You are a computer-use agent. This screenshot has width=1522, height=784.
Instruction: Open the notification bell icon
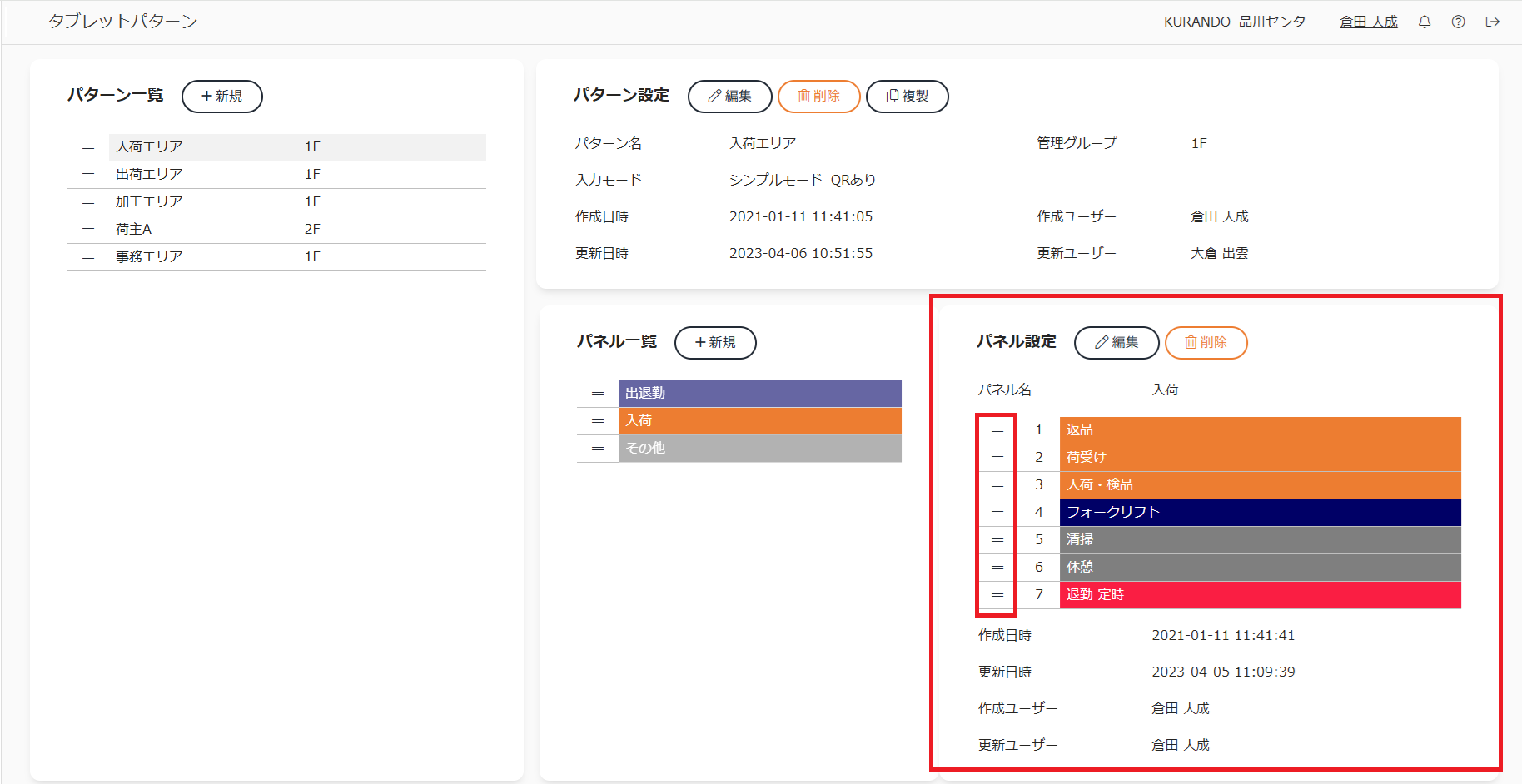pos(1425,22)
